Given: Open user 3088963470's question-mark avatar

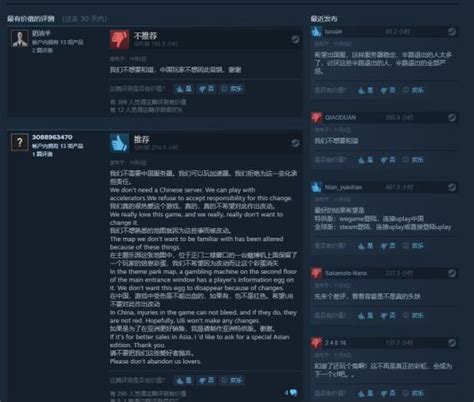Looking at the screenshot, I should tap(20, 142).
